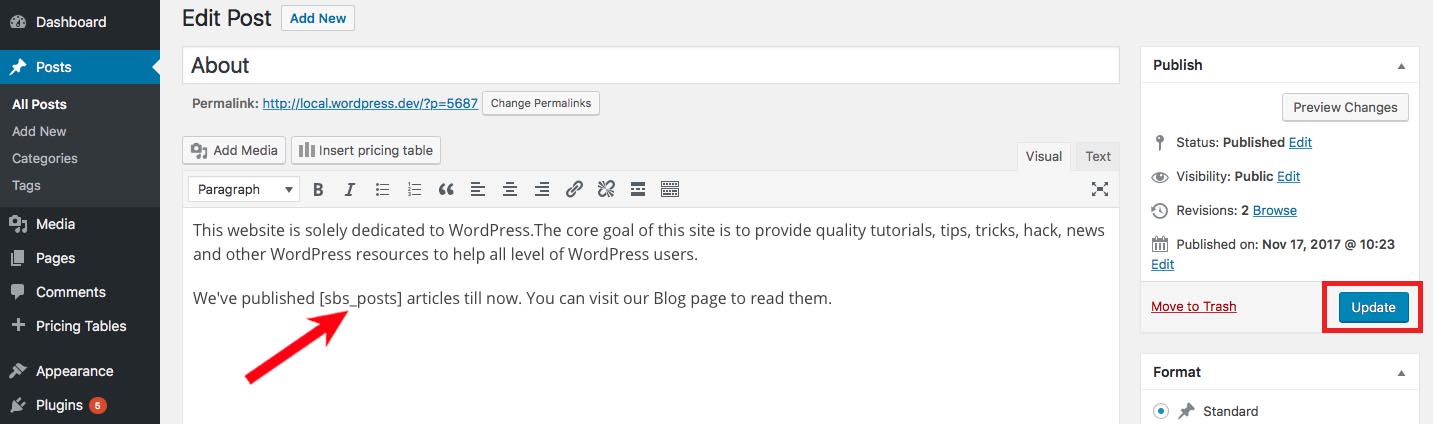Enter distraction-free fullscreen mode

1099,189
